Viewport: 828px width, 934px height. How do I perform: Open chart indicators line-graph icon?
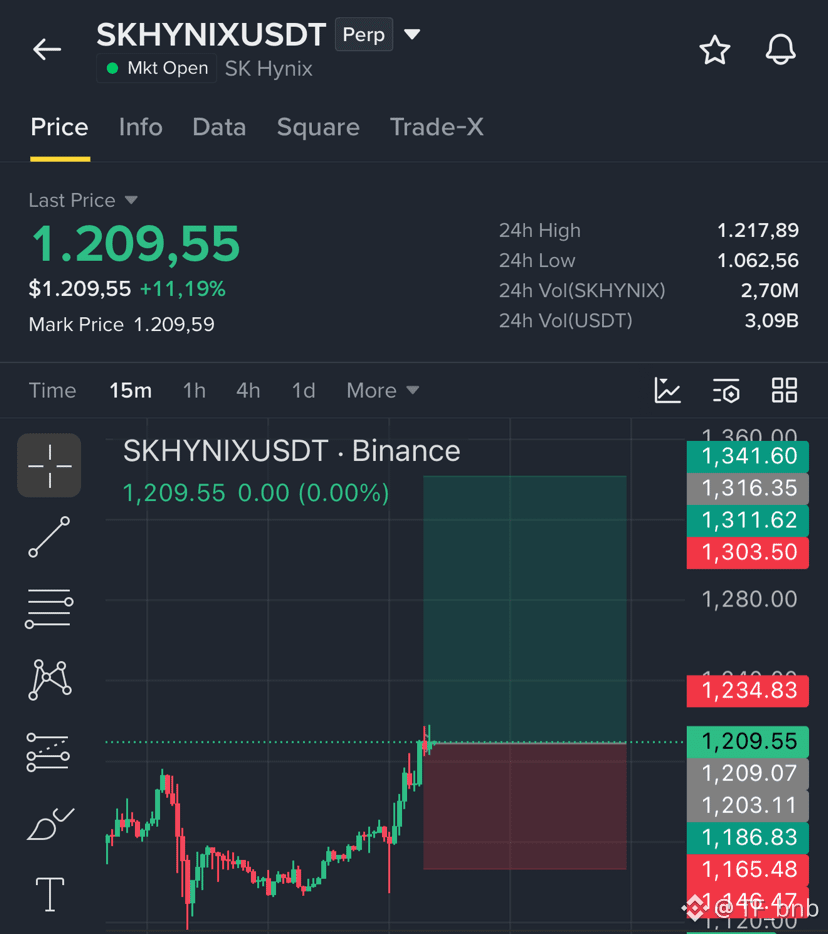pyautogui.click(x=667, y=390)
